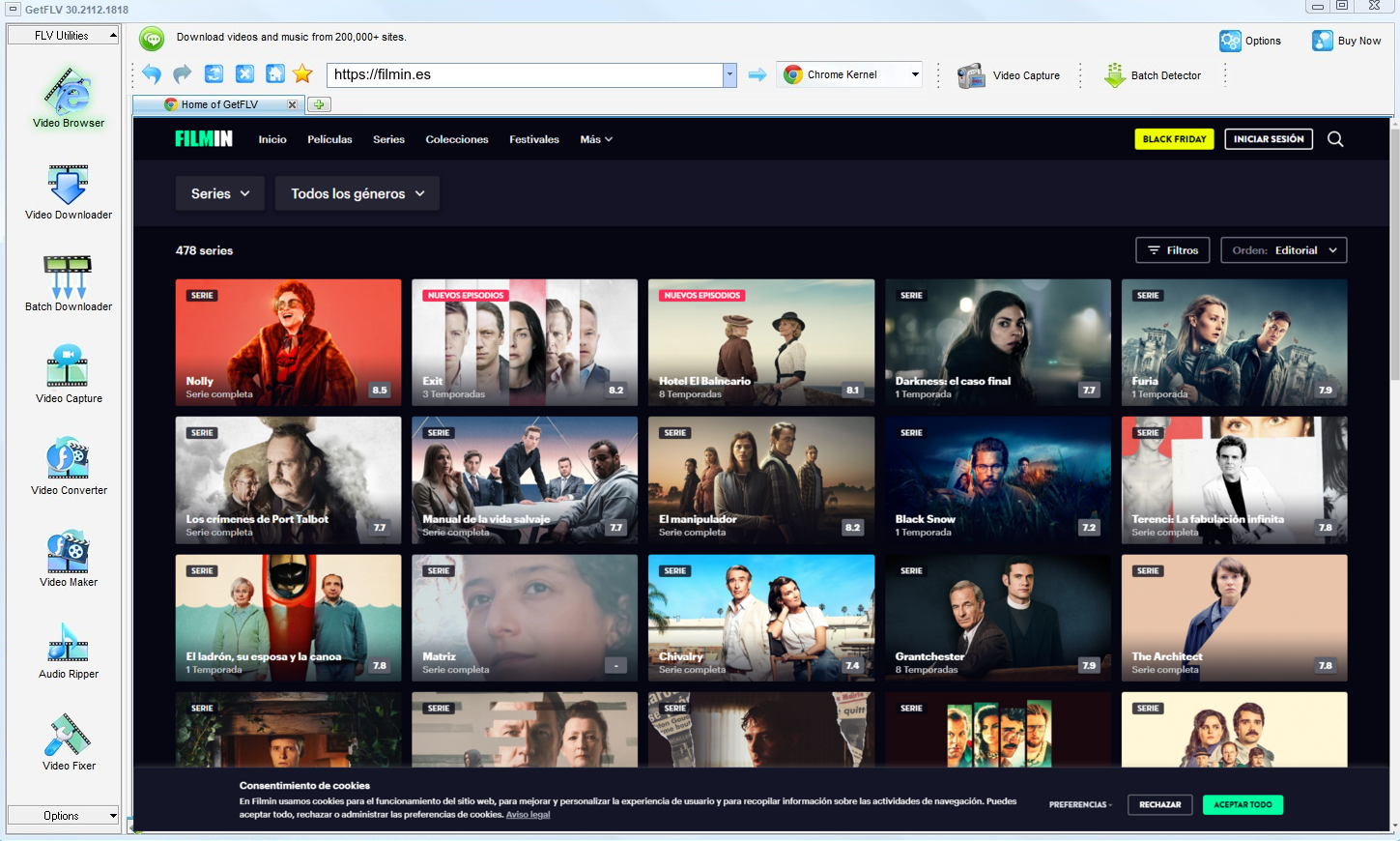Screen dimensions: 1400x841
Task: Stop loading the page
Action: click(244, 74)
